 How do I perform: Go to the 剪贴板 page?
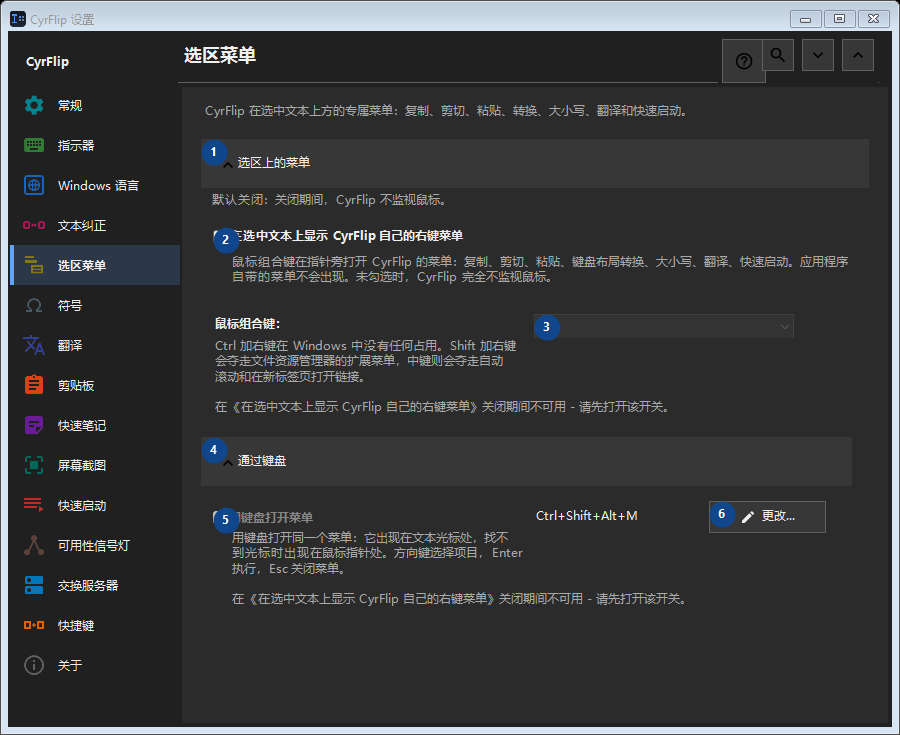coord(95,385)
